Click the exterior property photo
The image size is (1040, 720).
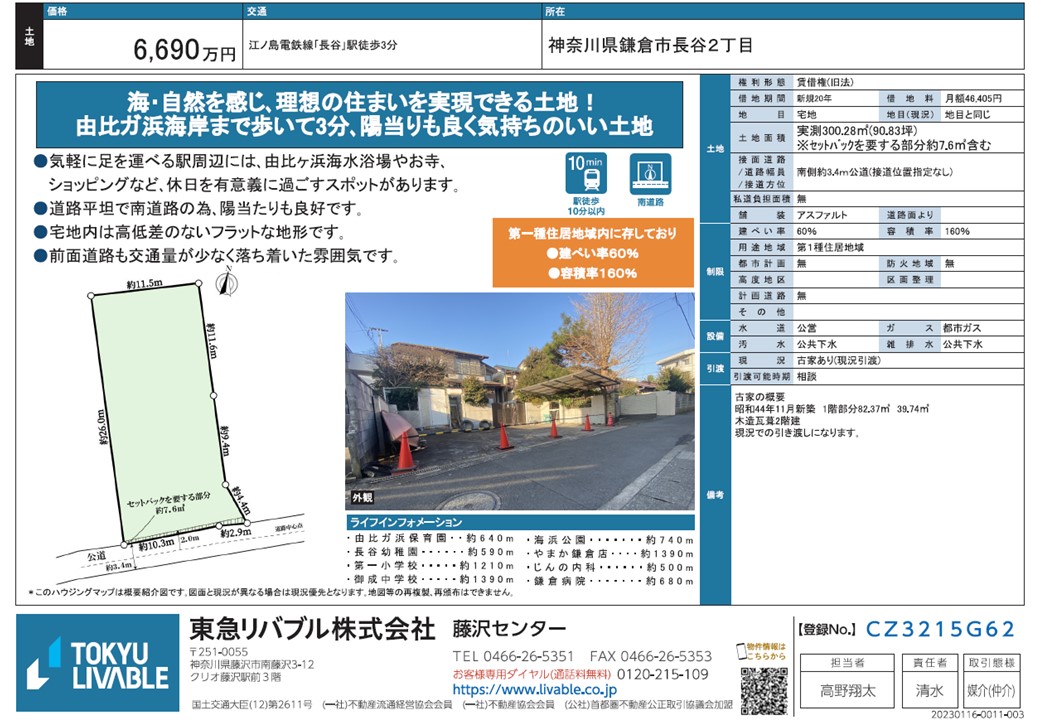[x=519, y=400]
